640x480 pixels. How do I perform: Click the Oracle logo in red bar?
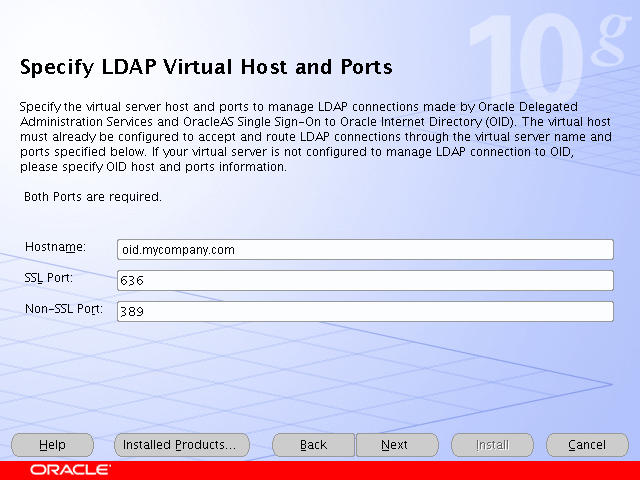70,470
